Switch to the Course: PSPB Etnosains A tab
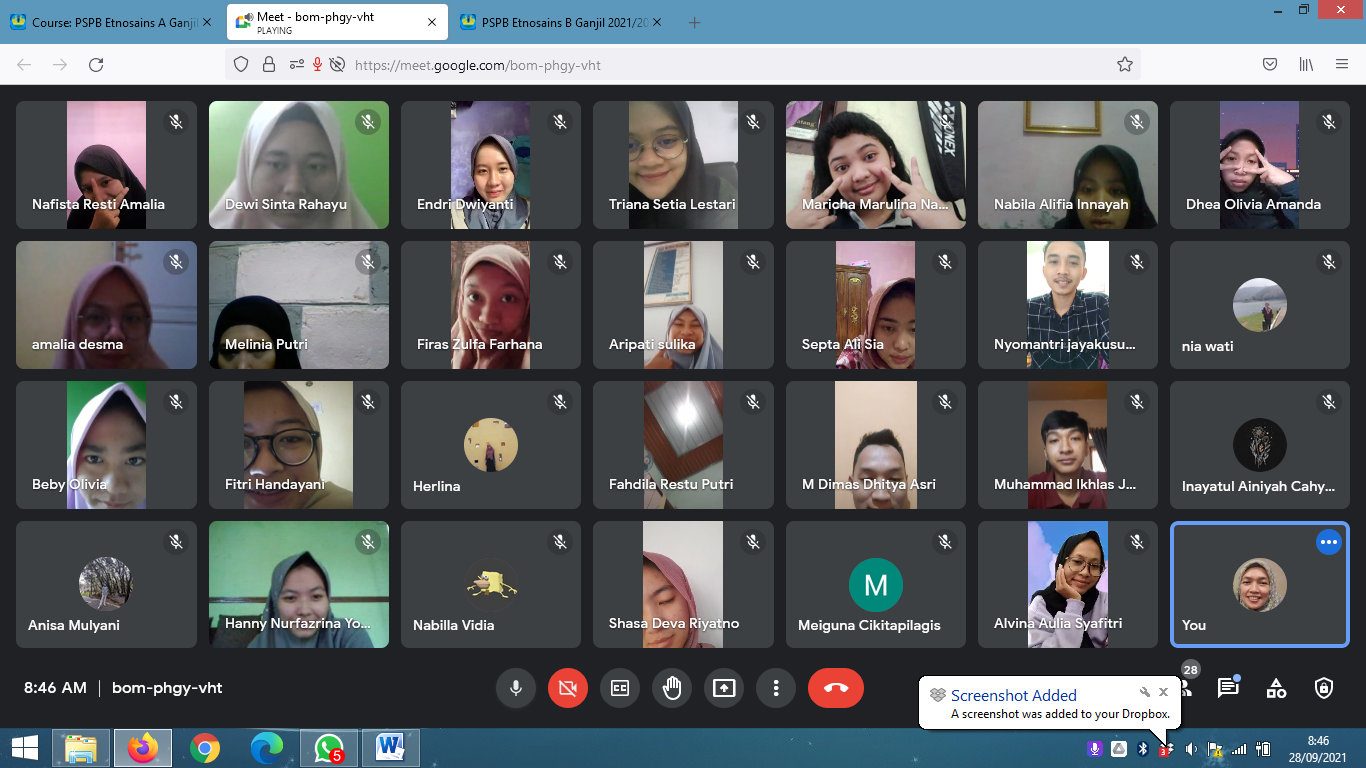The width and height of the screenshot is (1366, 768). (x=110, y=22)
